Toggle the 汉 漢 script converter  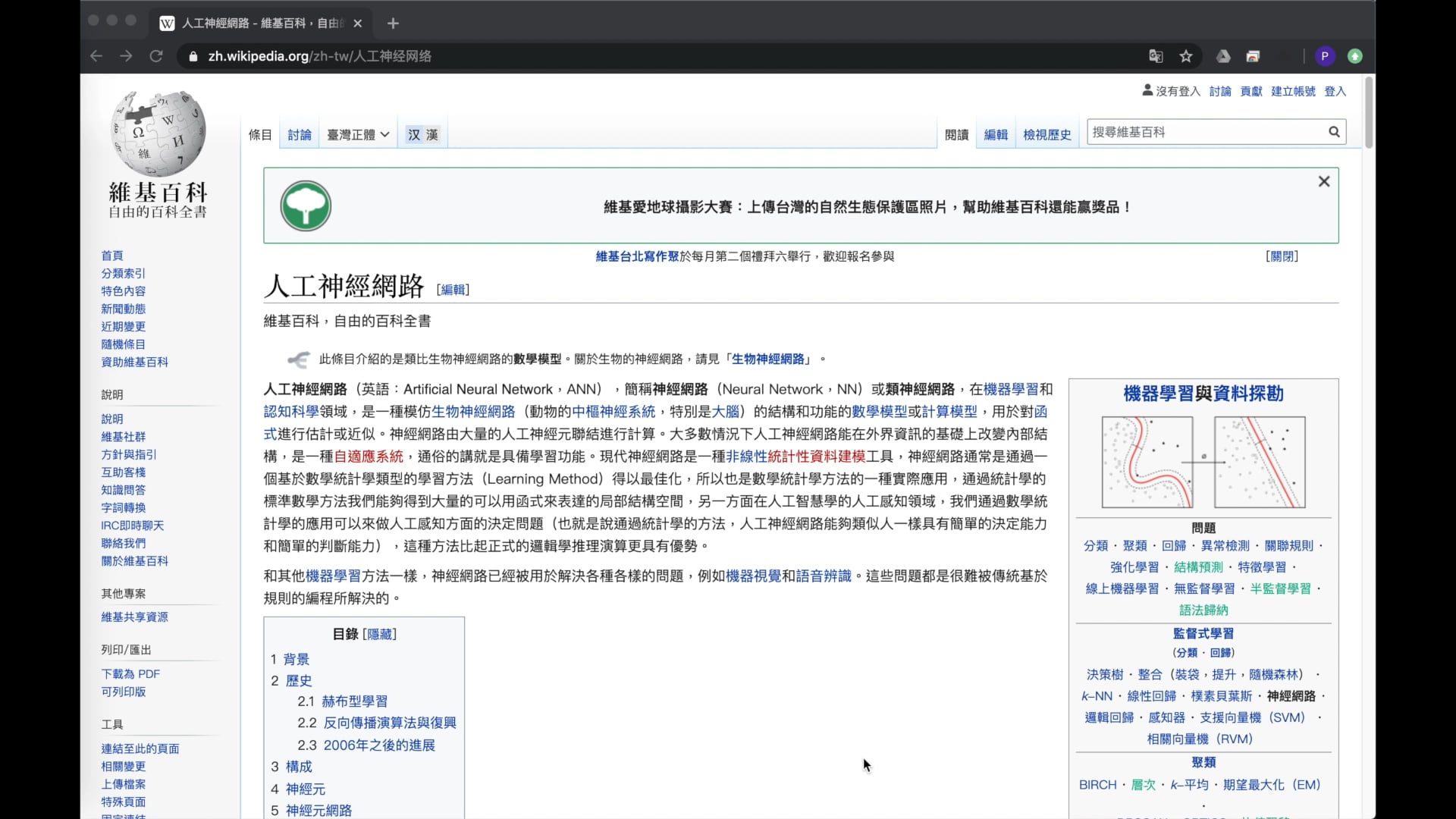(x=422, y=135)
